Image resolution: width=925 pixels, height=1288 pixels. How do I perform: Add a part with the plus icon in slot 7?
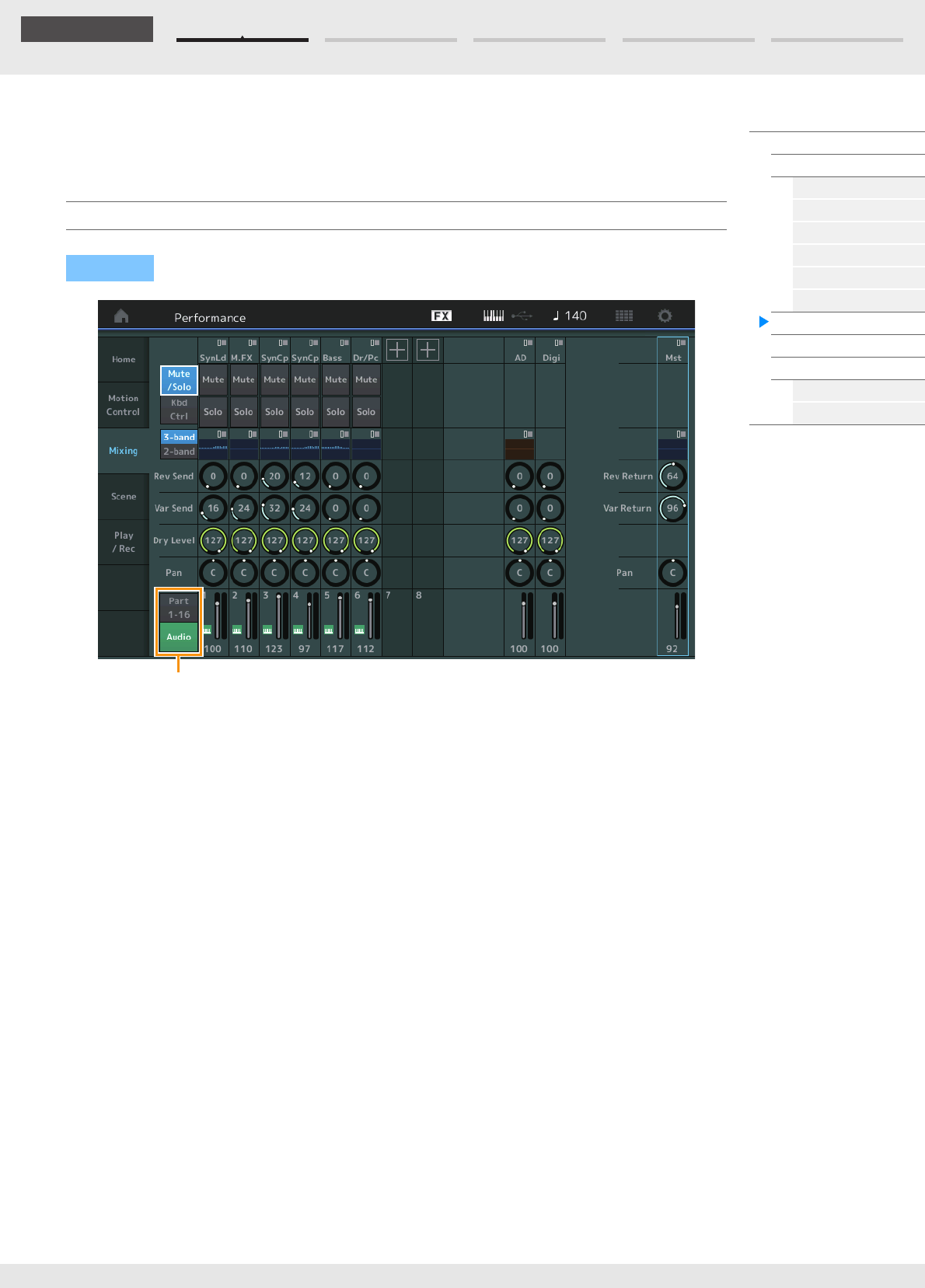pos(397,350)
